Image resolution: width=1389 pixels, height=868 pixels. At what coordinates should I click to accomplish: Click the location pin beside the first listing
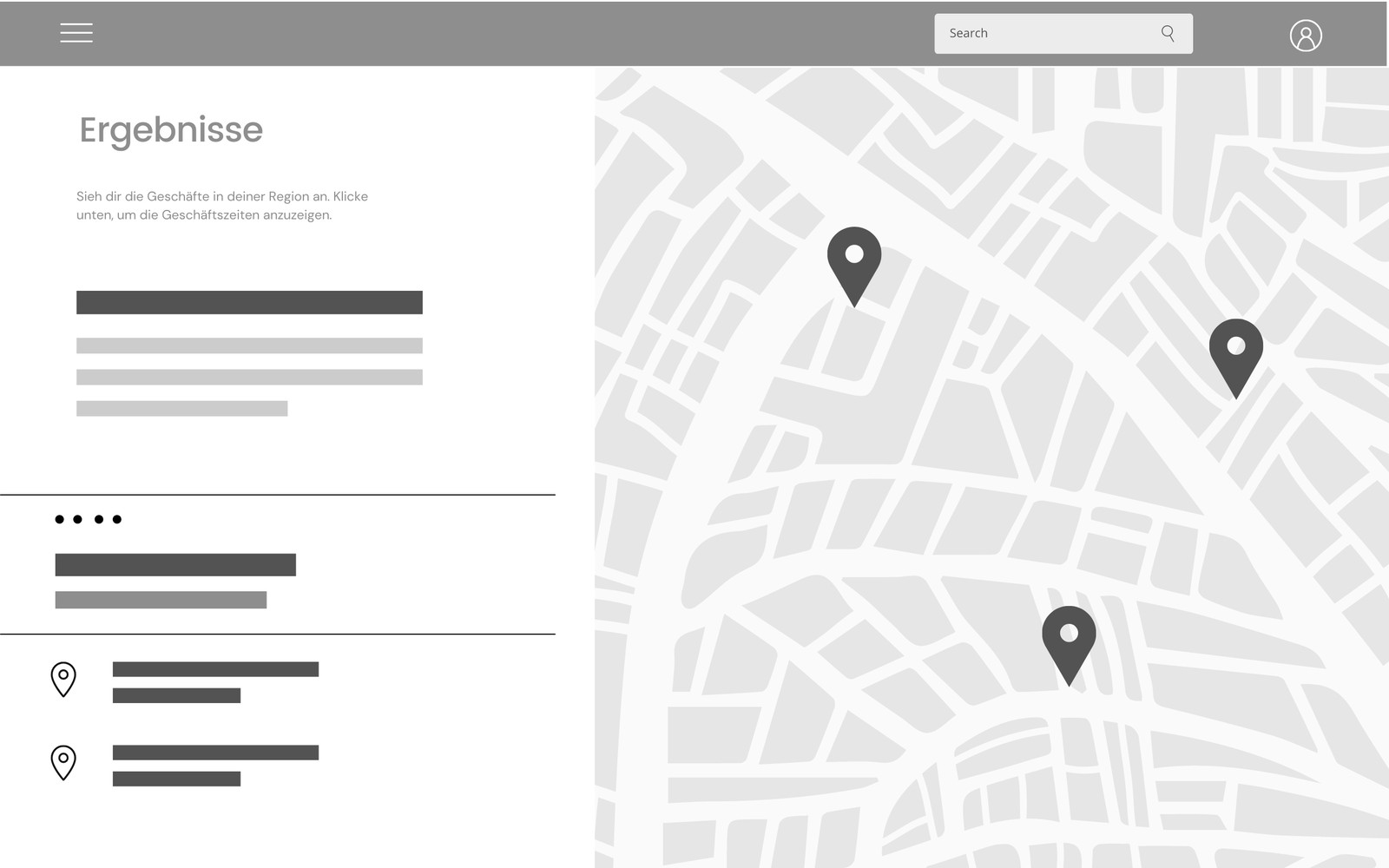click(x=63, y=680)
